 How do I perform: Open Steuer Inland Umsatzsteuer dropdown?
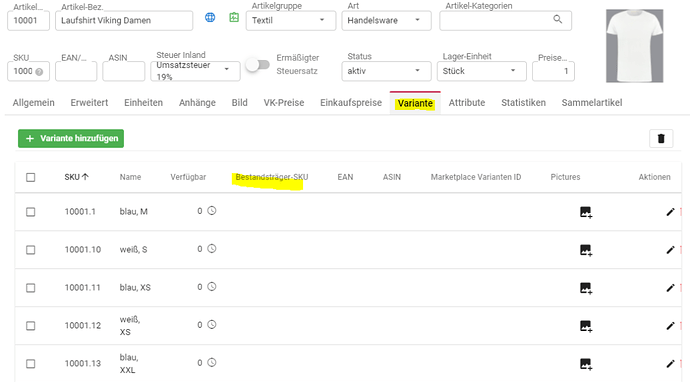[195, 71]
